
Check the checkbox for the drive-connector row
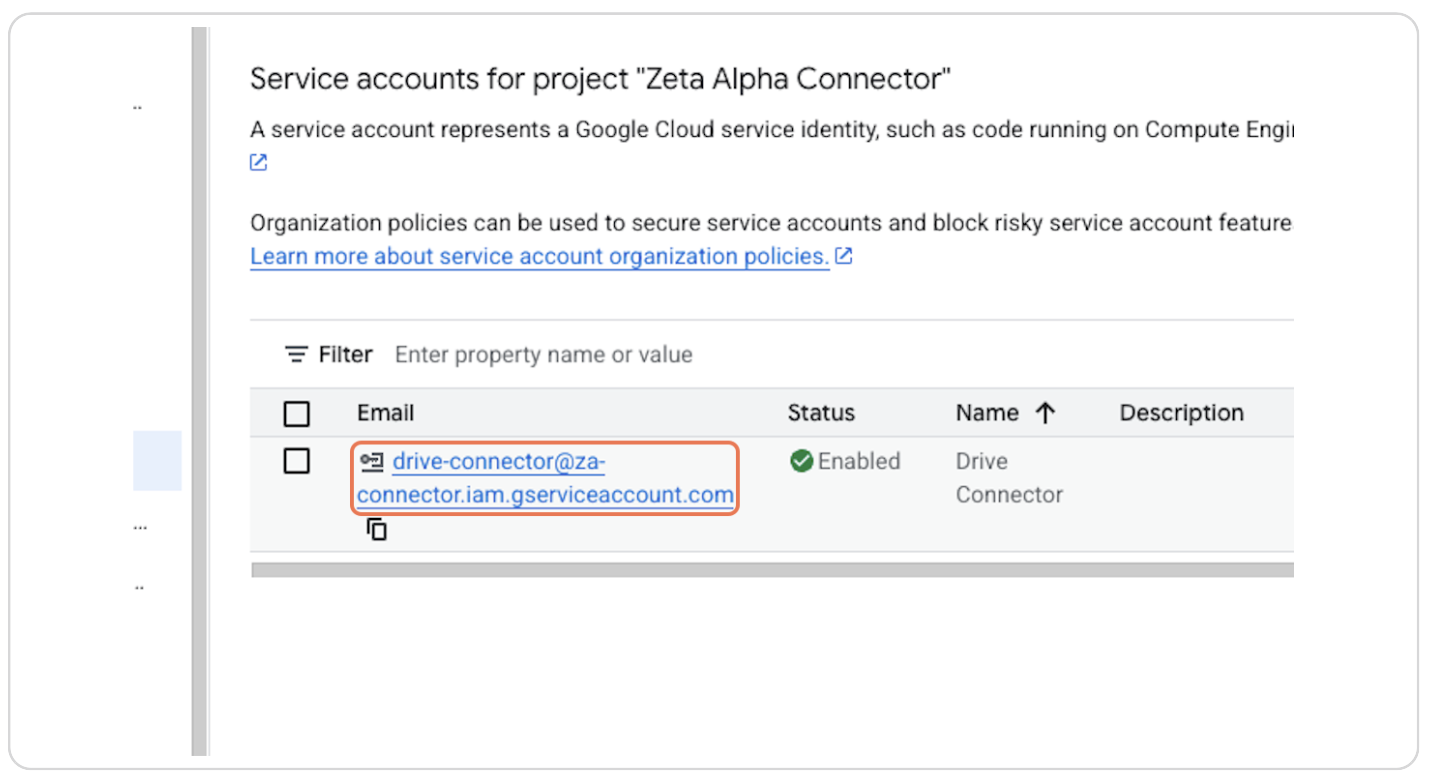pyautogui.click(x=297, y=461)
